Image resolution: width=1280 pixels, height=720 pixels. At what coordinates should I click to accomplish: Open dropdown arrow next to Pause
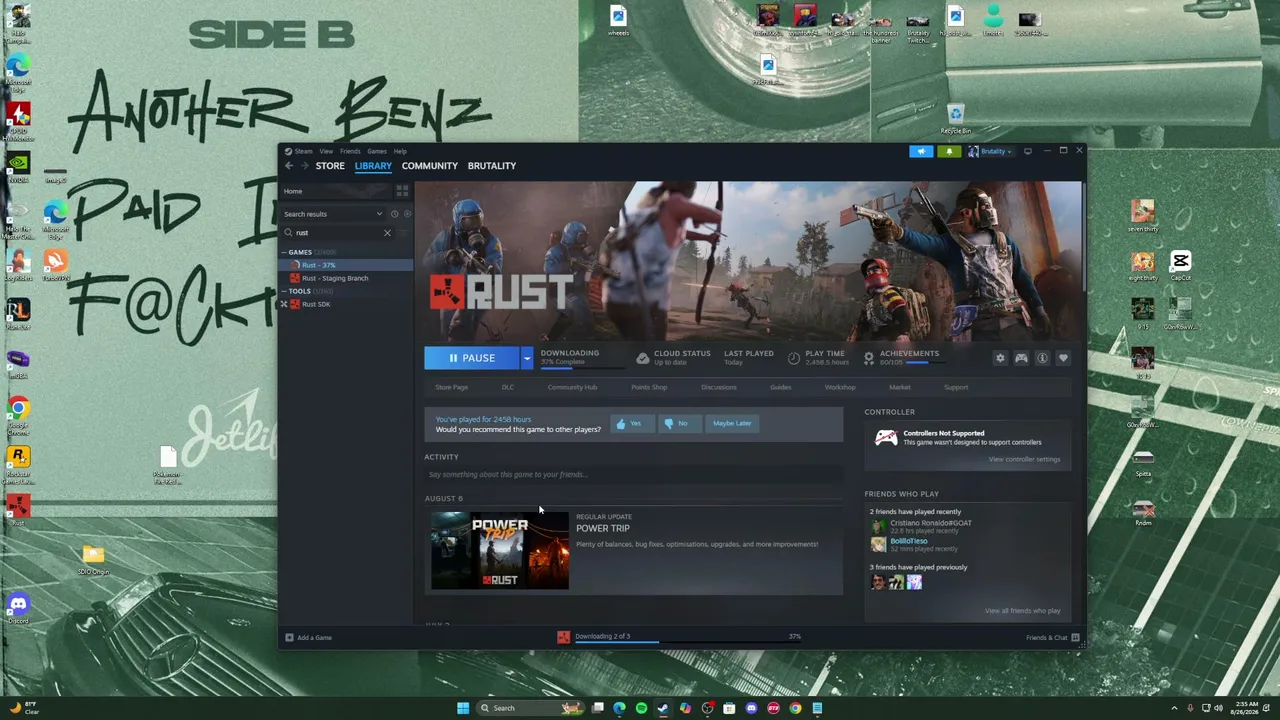[527, 358]
